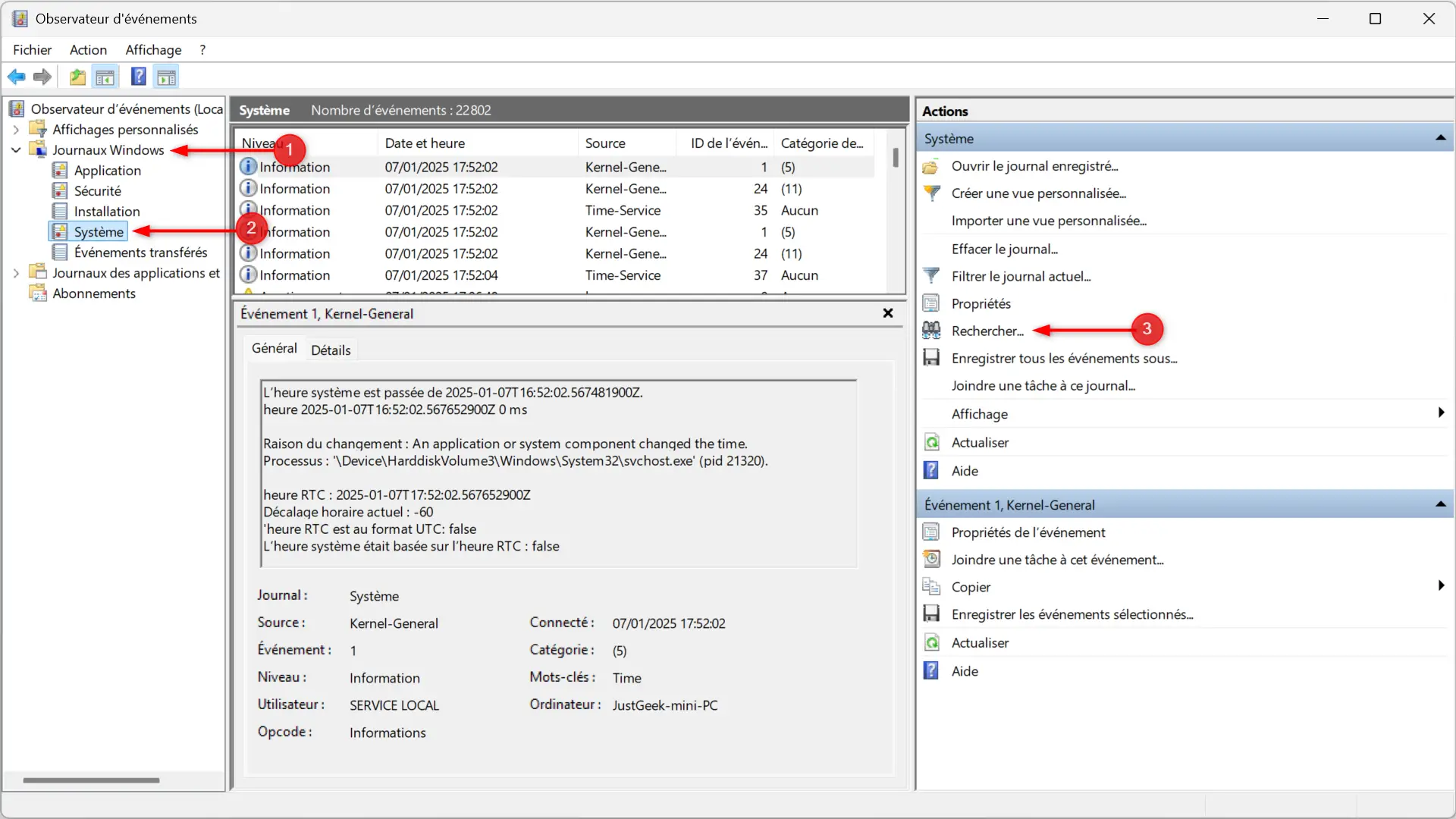Click Rechercher… action text

coord(987,331)
